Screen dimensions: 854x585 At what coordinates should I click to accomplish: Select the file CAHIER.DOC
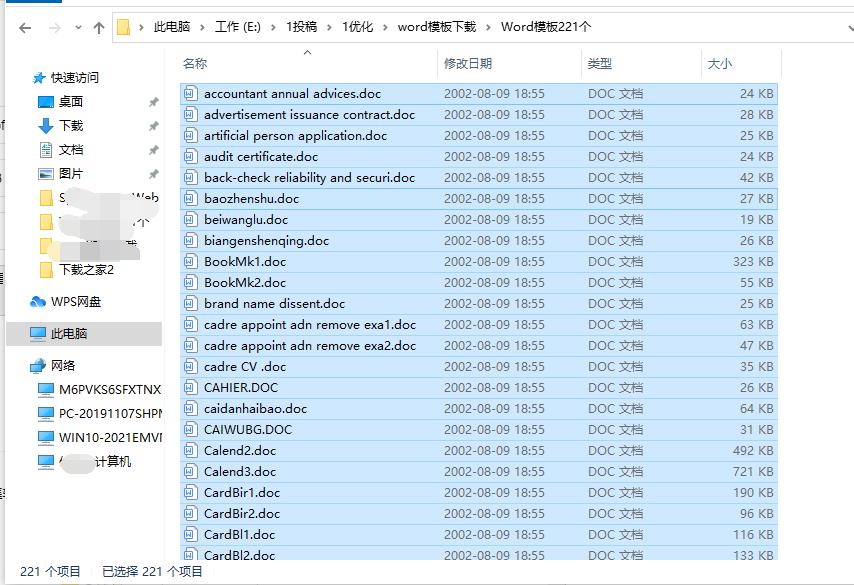(241, 388)
